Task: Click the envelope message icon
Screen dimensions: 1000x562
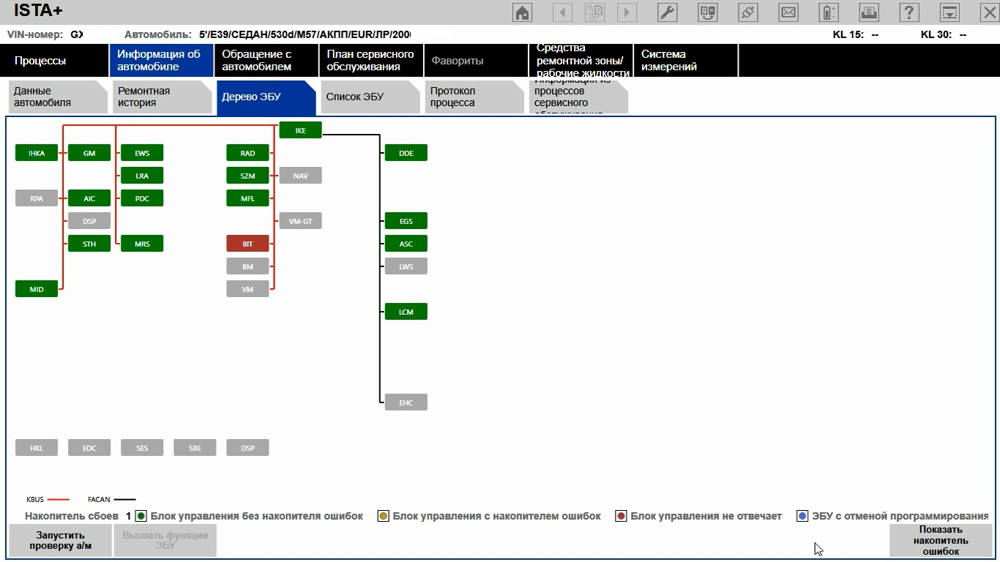Action: (x=789, y=13)
